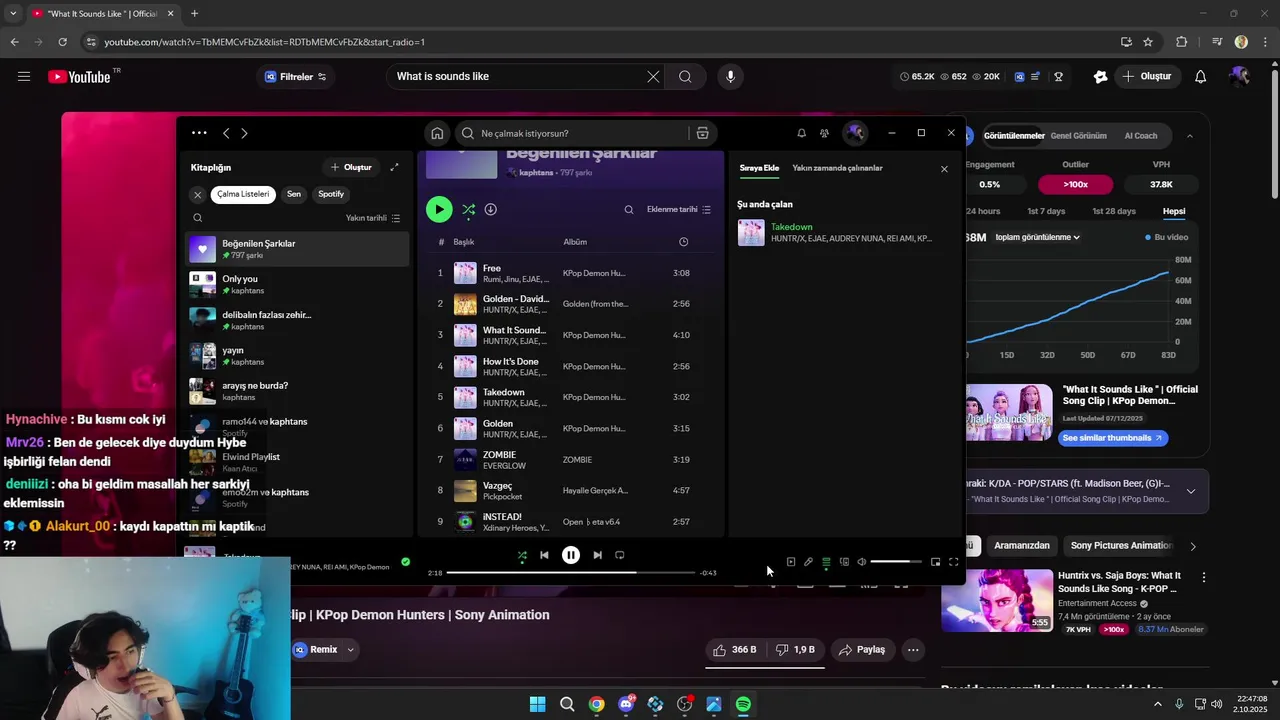Open YouTube hamburger menu
Image resolution: width=1280 pixels, height=720 pixels.
[x=24, y=77]
